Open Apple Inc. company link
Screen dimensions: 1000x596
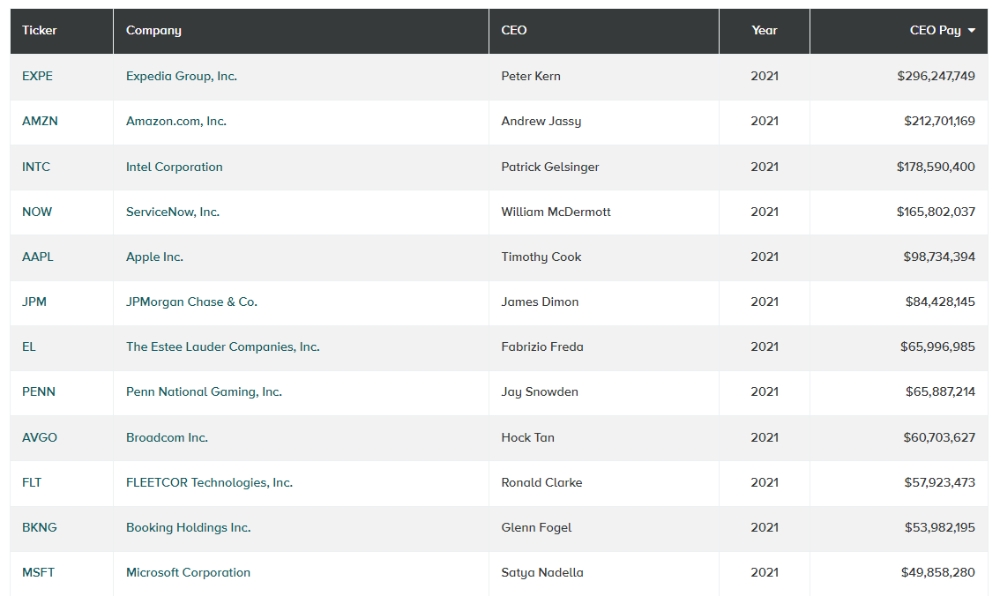click(154, 257)
